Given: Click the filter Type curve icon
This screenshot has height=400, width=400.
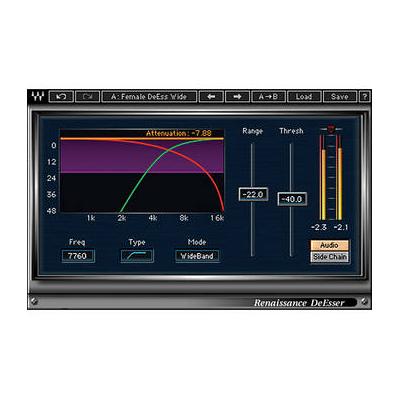Looking at the screenshot, I should coord(137,256).
